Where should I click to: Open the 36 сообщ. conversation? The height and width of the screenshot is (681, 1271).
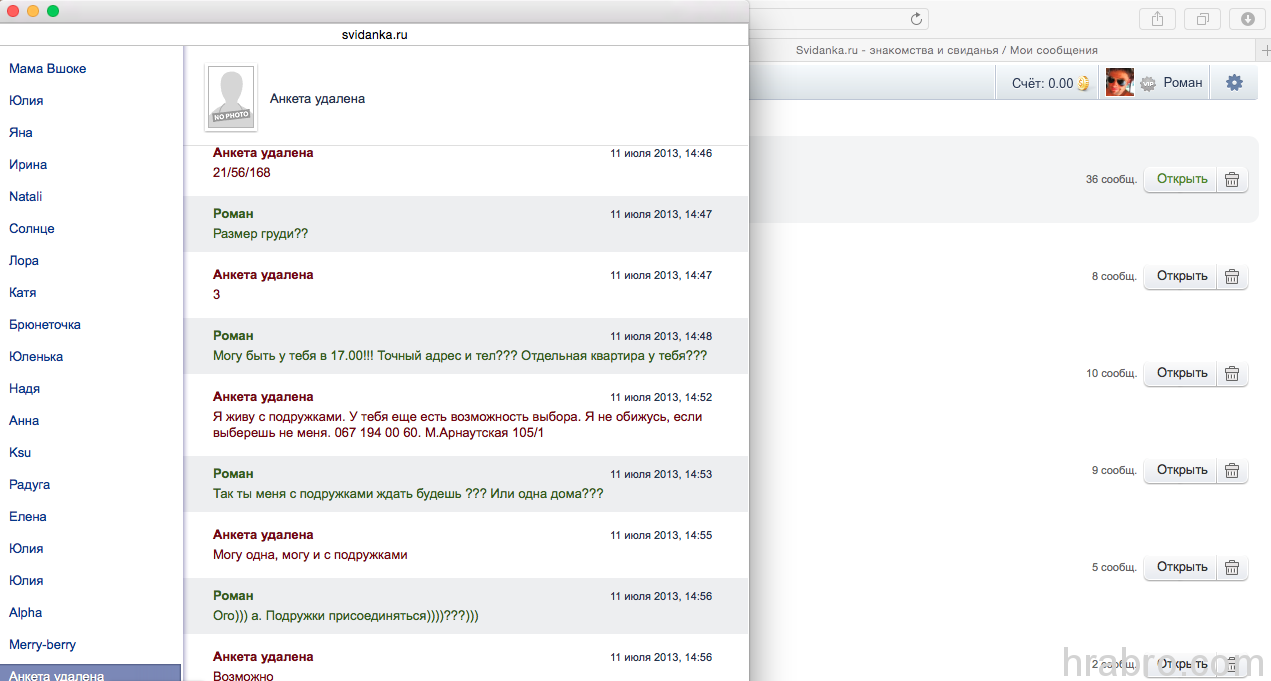(x=1181, y=180)
